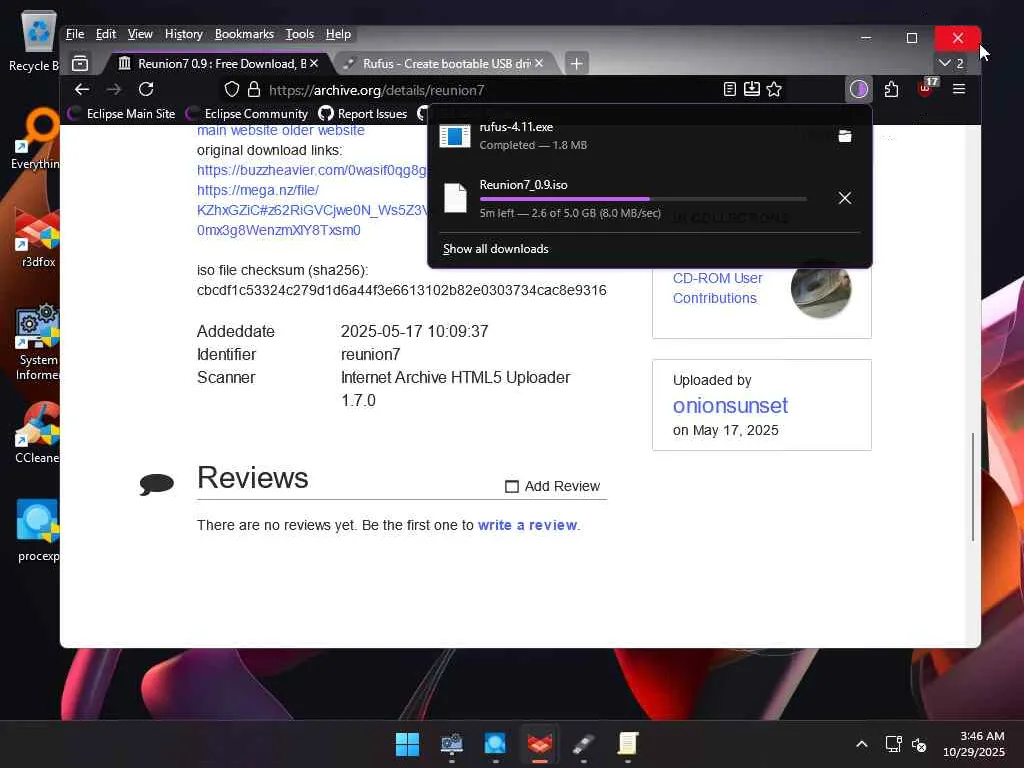Screen dimensions: 1024x768
Task: Open the hamburger application menu
Action: point(959,89)
